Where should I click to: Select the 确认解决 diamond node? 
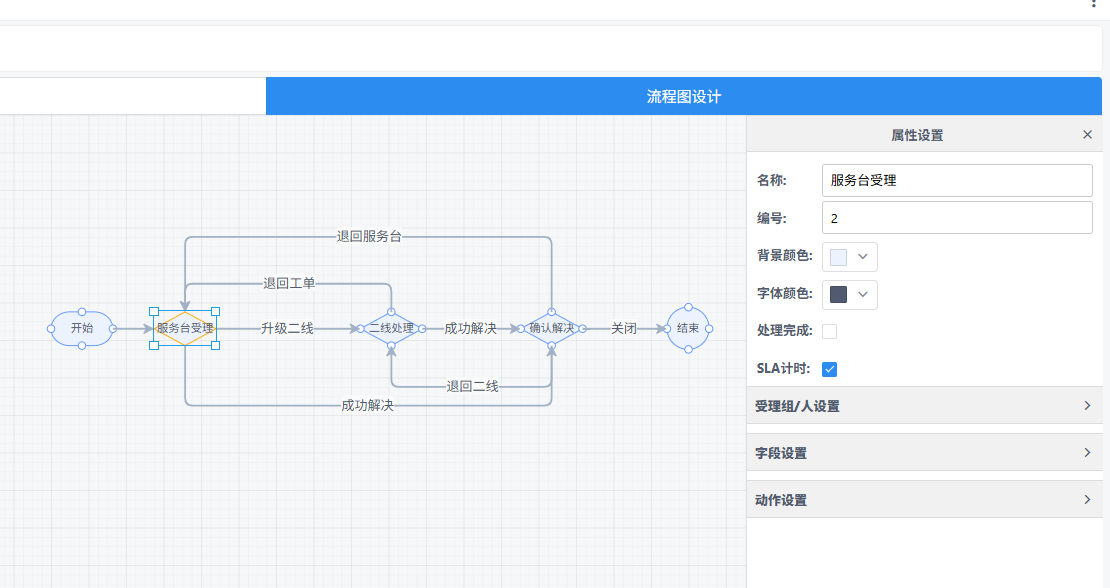[551, 328]
